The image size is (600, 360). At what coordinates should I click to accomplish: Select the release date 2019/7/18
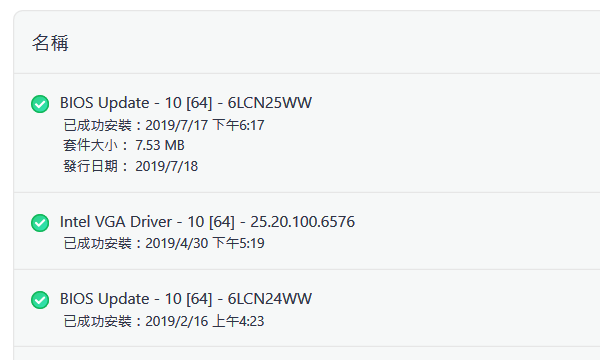point(166,166)
